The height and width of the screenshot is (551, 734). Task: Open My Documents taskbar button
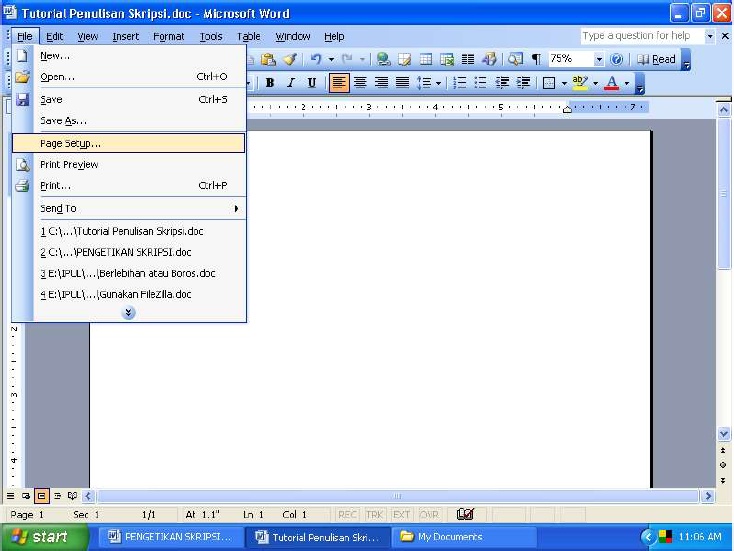(x=463, y=537)
